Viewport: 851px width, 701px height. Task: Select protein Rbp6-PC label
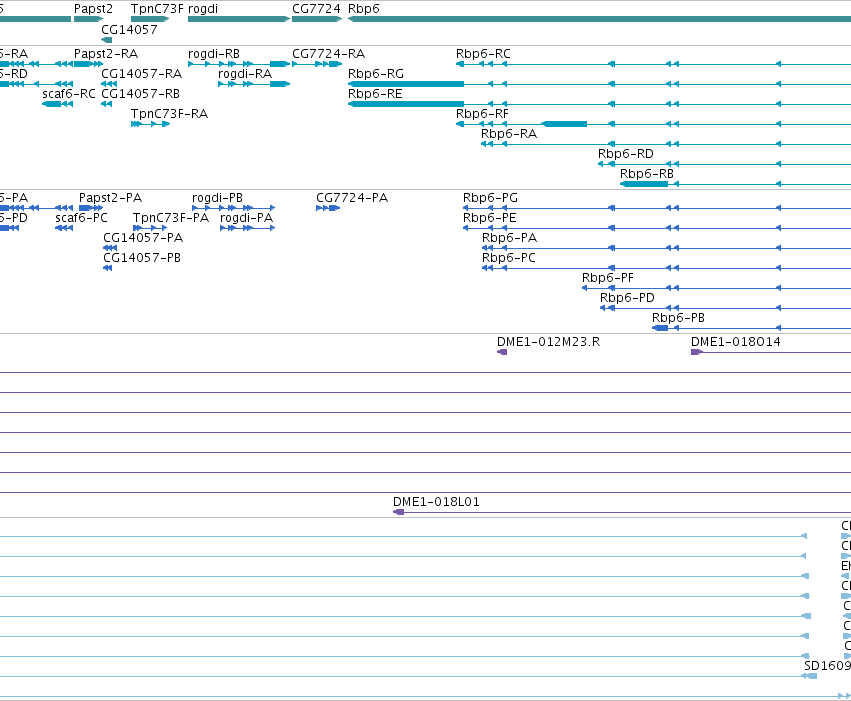509,258
